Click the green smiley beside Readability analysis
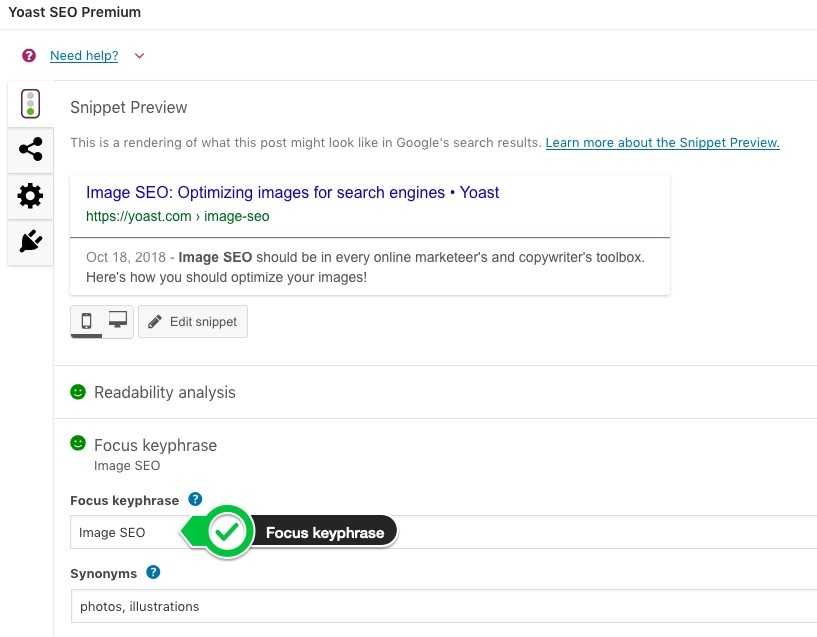This screenshot has width=817, height=637. coord(78,392)
